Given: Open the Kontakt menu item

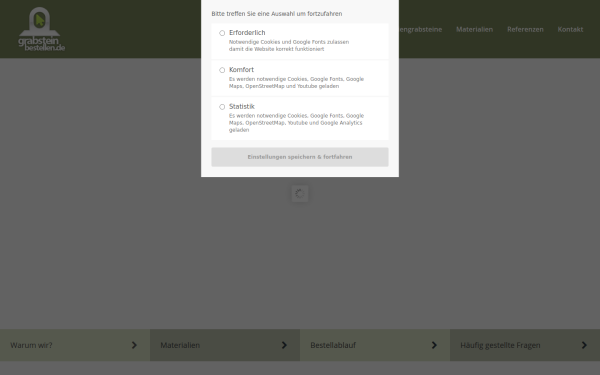Looking at the screenshot, I should click(570, 29).
